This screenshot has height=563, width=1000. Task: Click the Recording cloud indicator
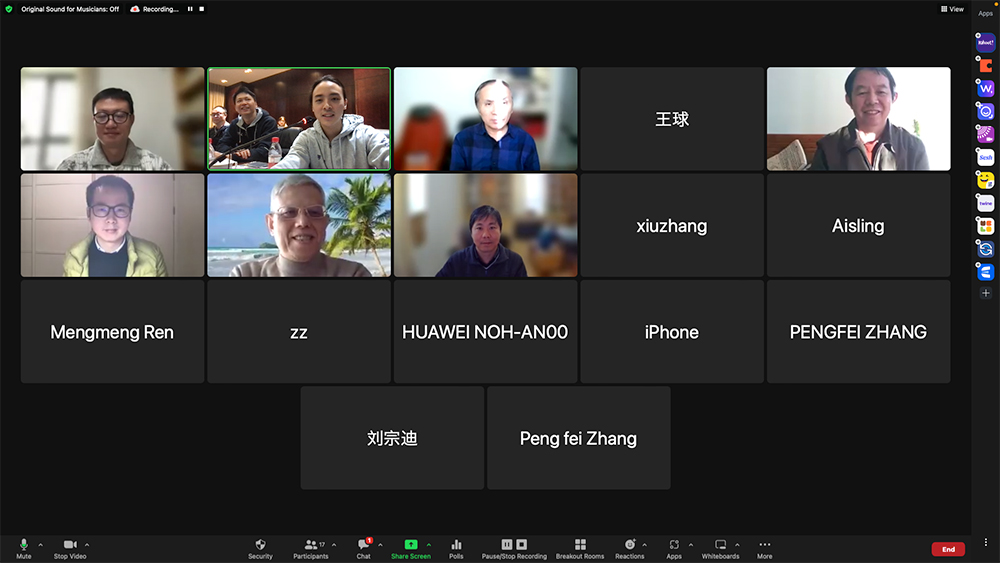pyautogui.click(x=154, y=9)
